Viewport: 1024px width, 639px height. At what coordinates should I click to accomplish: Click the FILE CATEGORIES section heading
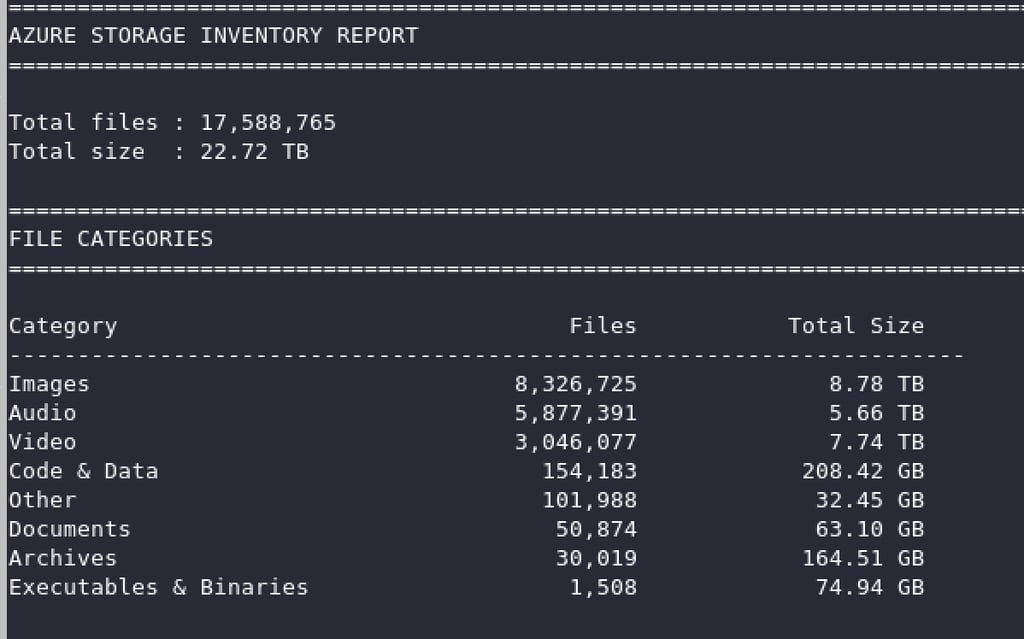(x=111, y=238)
